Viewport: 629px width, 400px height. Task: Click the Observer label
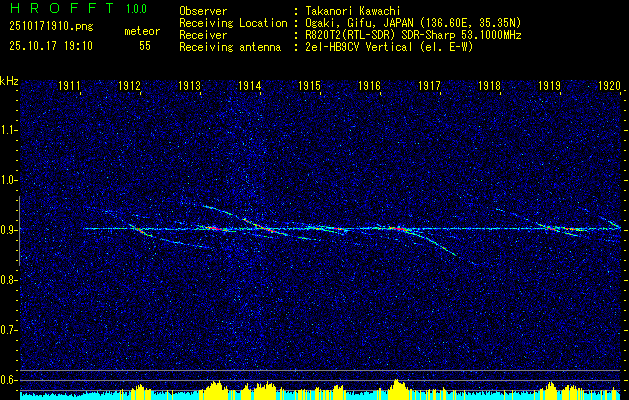[203, 11]
